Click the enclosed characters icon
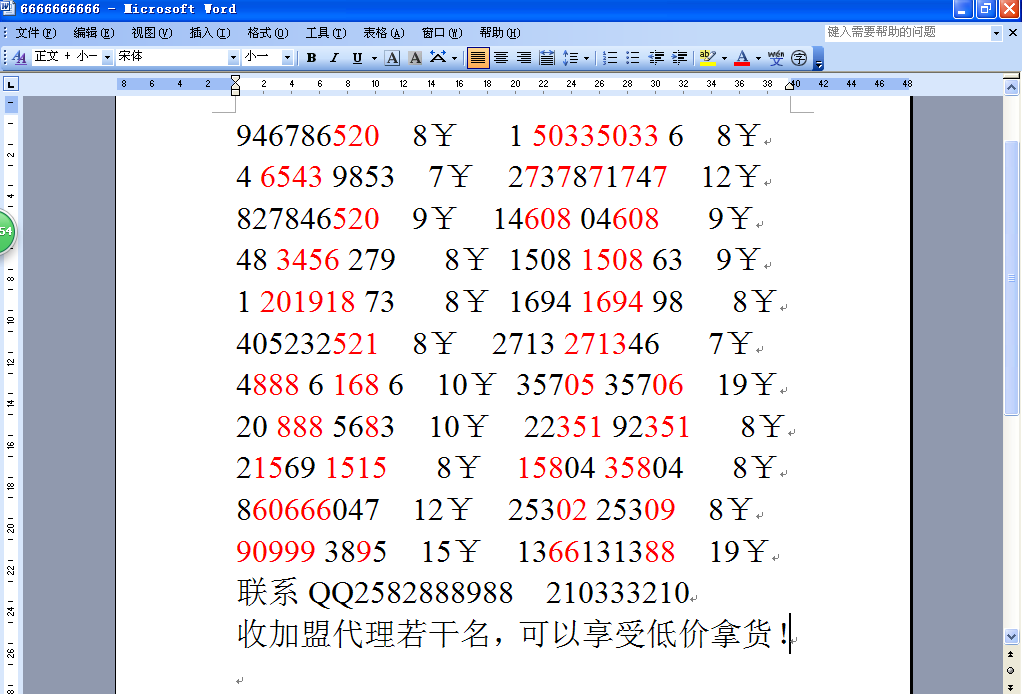Viewport: 1022px width, 694px height. click(799, 58)
